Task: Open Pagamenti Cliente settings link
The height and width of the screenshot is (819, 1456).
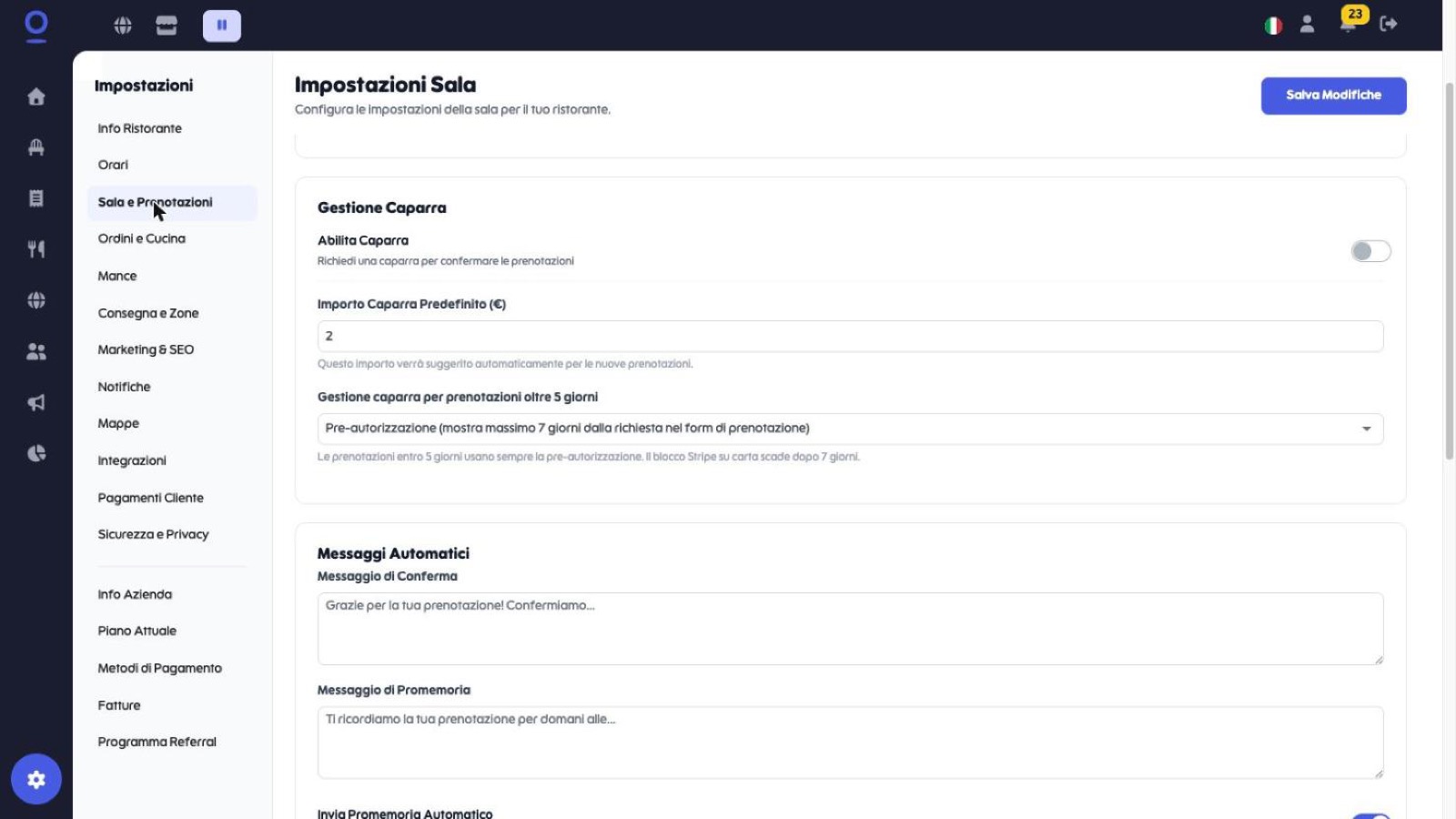Action: pyautogui.click(x=151, y=498)
